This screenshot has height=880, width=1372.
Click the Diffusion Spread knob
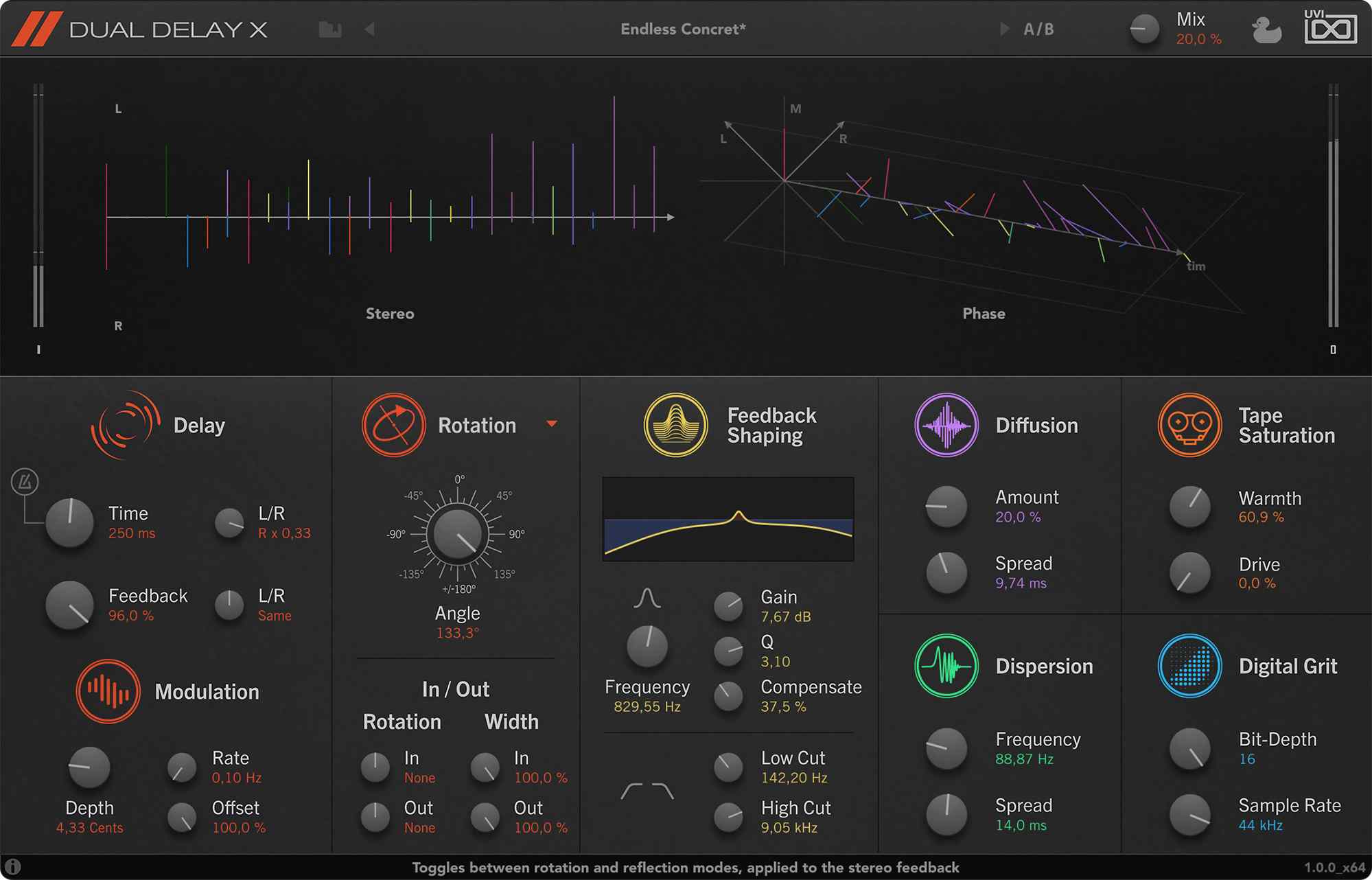(946, 572)
